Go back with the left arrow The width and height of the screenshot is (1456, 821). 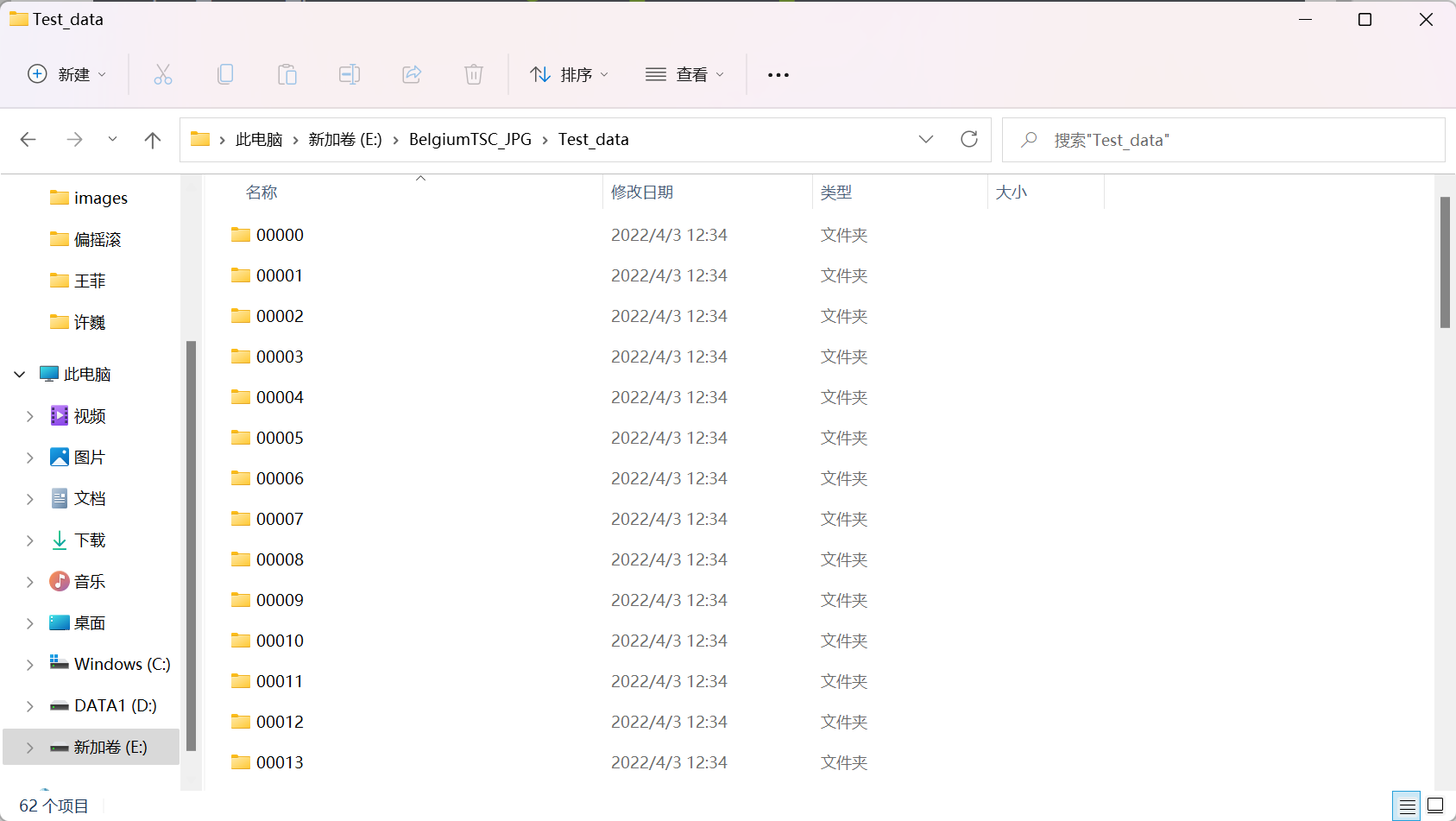click(x=28, y=139)
